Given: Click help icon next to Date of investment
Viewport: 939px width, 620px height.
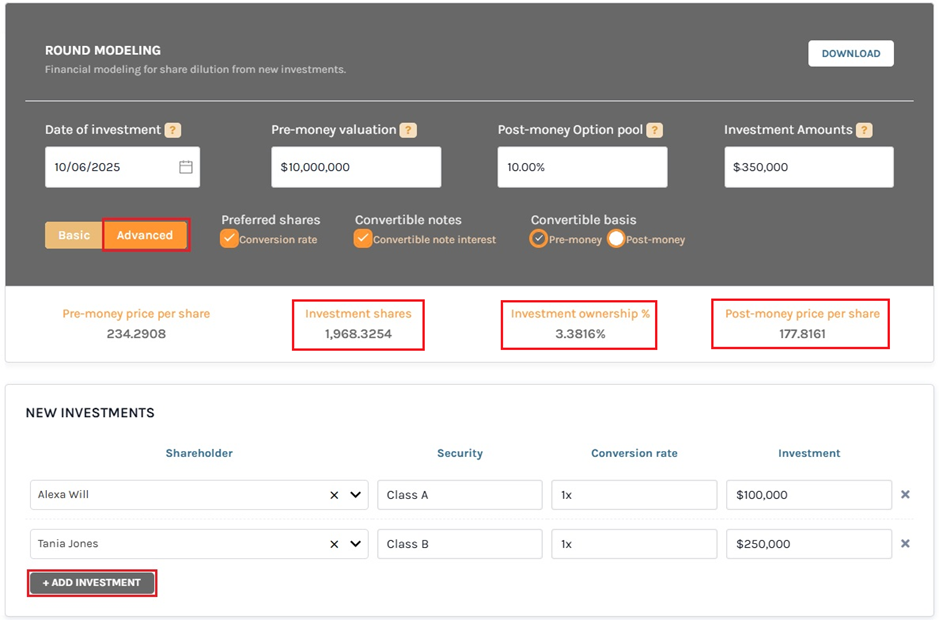Looking at the screenshot, I should (173, 130).
